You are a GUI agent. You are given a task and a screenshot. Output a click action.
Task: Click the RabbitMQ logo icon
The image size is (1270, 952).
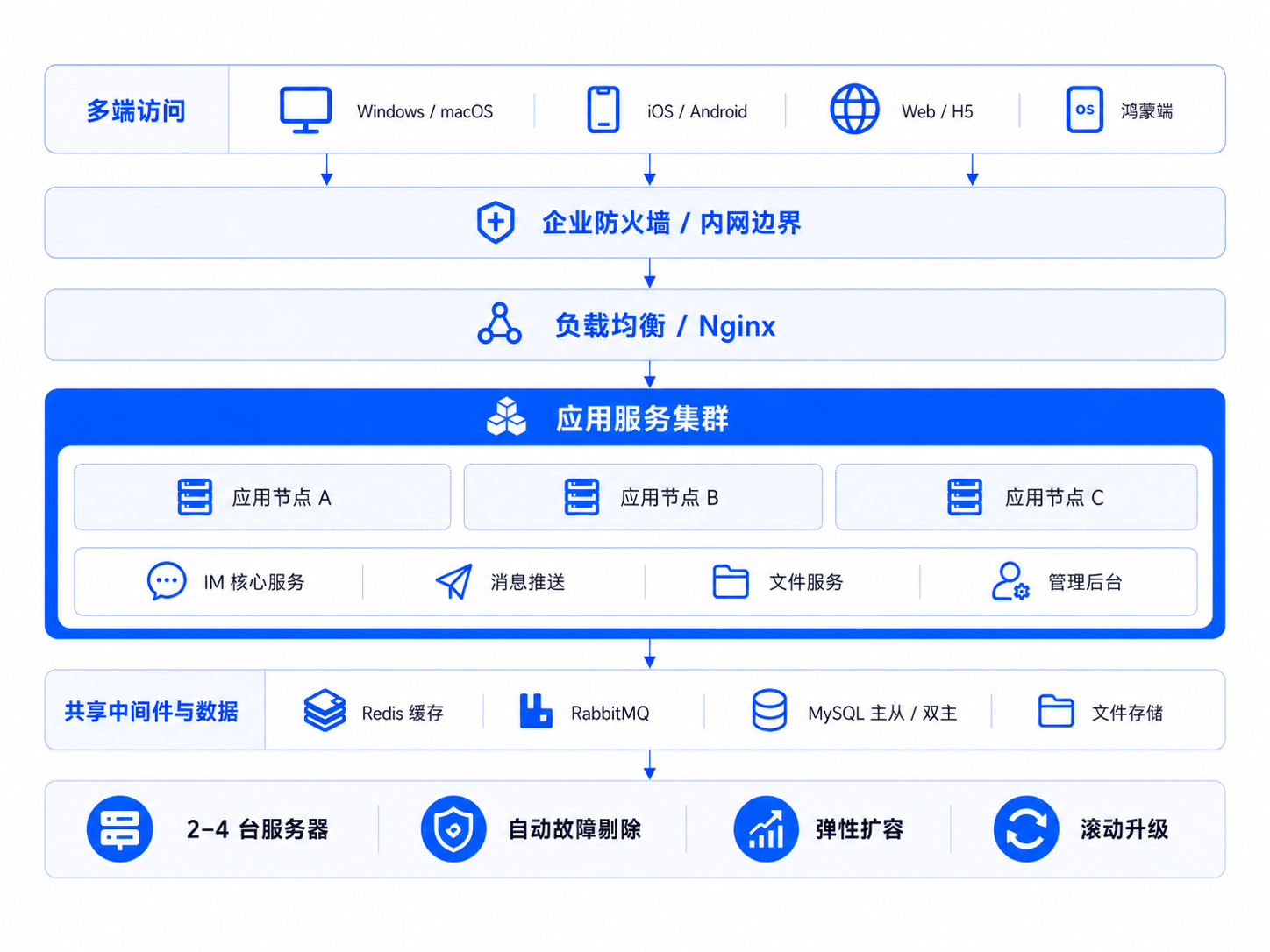536,711
